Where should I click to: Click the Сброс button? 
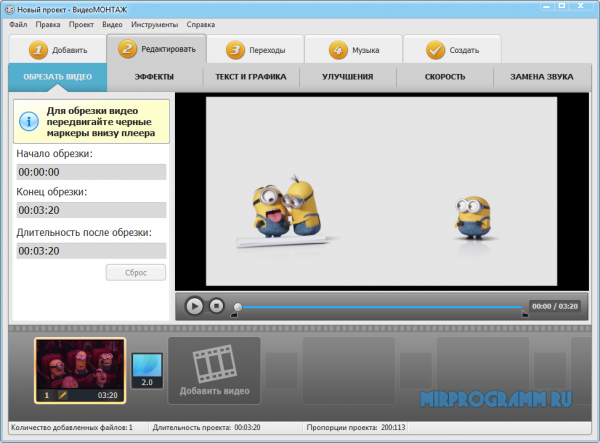[x=136, y=273]
